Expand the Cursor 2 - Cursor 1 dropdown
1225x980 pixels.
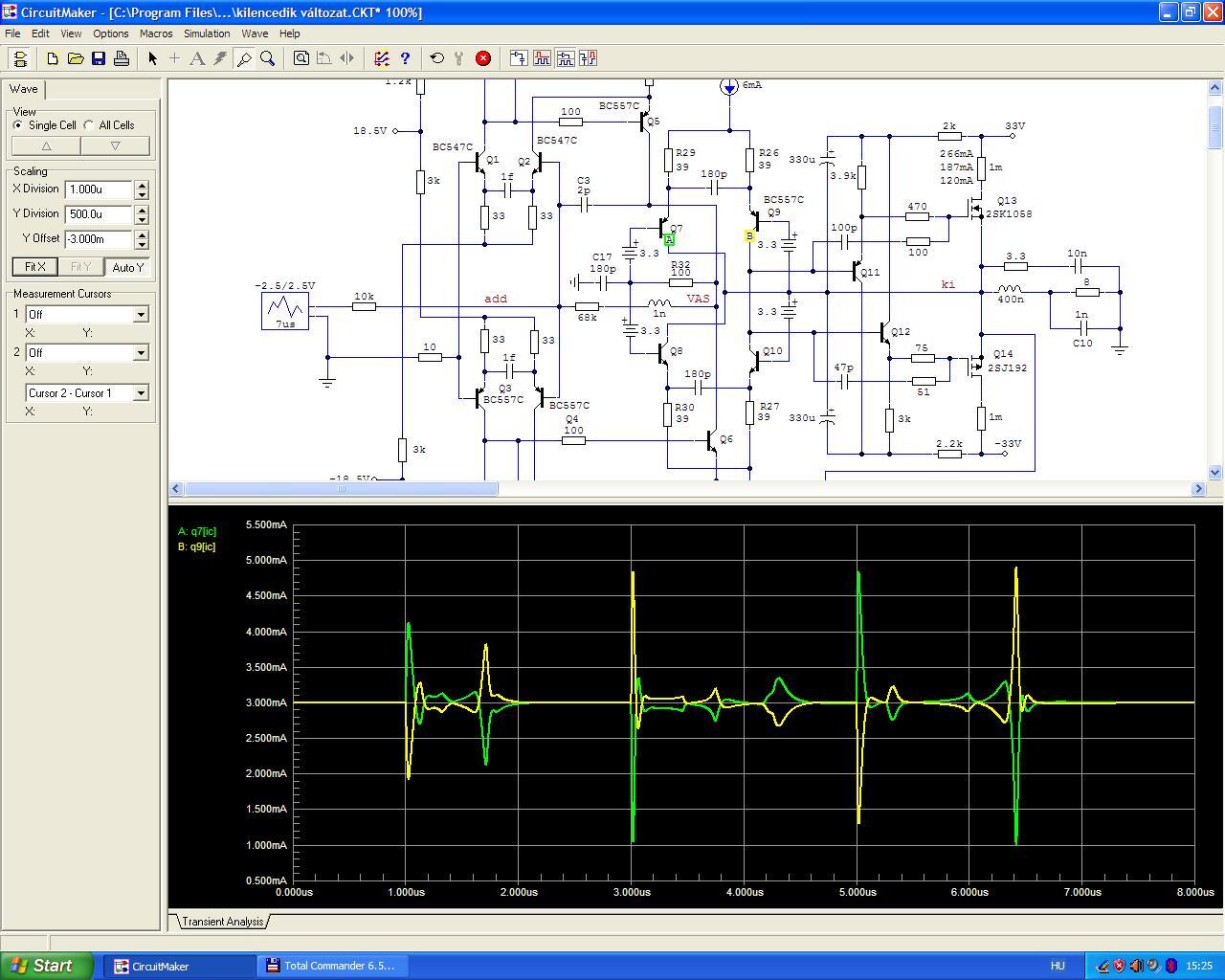(141, 393)
